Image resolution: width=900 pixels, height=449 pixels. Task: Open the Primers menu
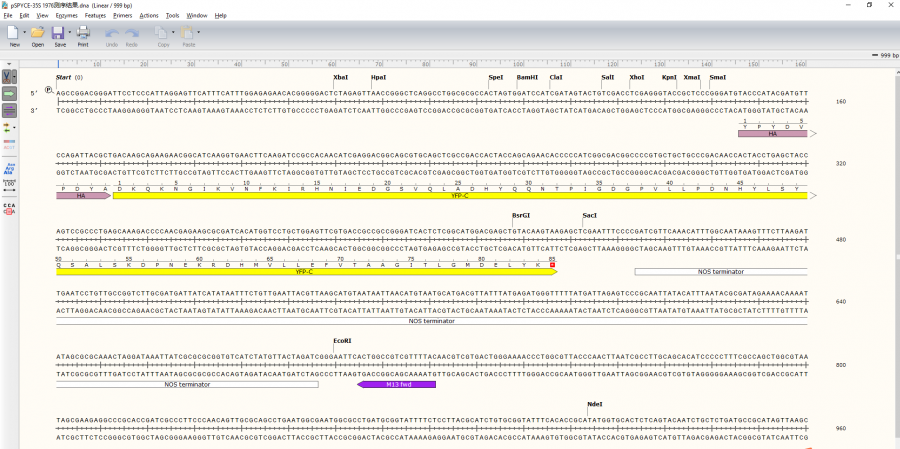click(x=122, y=16)
